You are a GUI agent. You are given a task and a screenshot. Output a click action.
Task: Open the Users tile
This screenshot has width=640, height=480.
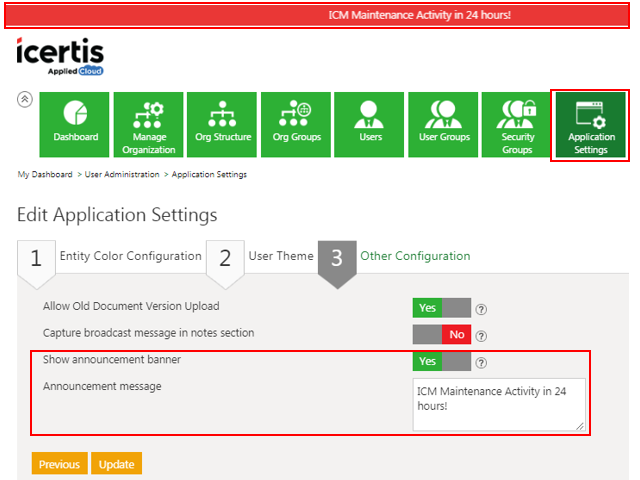370,125
